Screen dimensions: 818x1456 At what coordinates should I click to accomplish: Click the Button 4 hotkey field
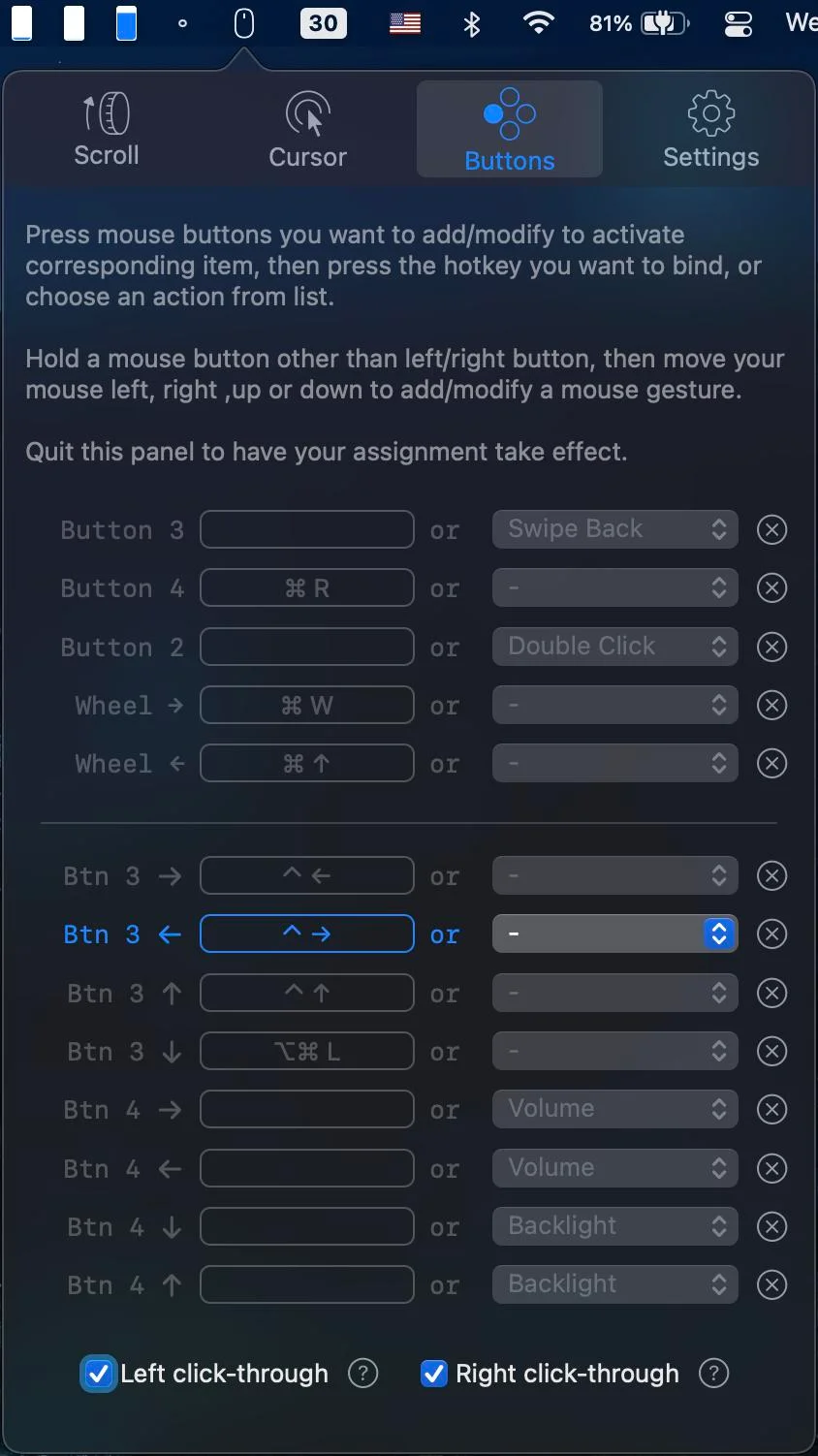click(307, 588)
